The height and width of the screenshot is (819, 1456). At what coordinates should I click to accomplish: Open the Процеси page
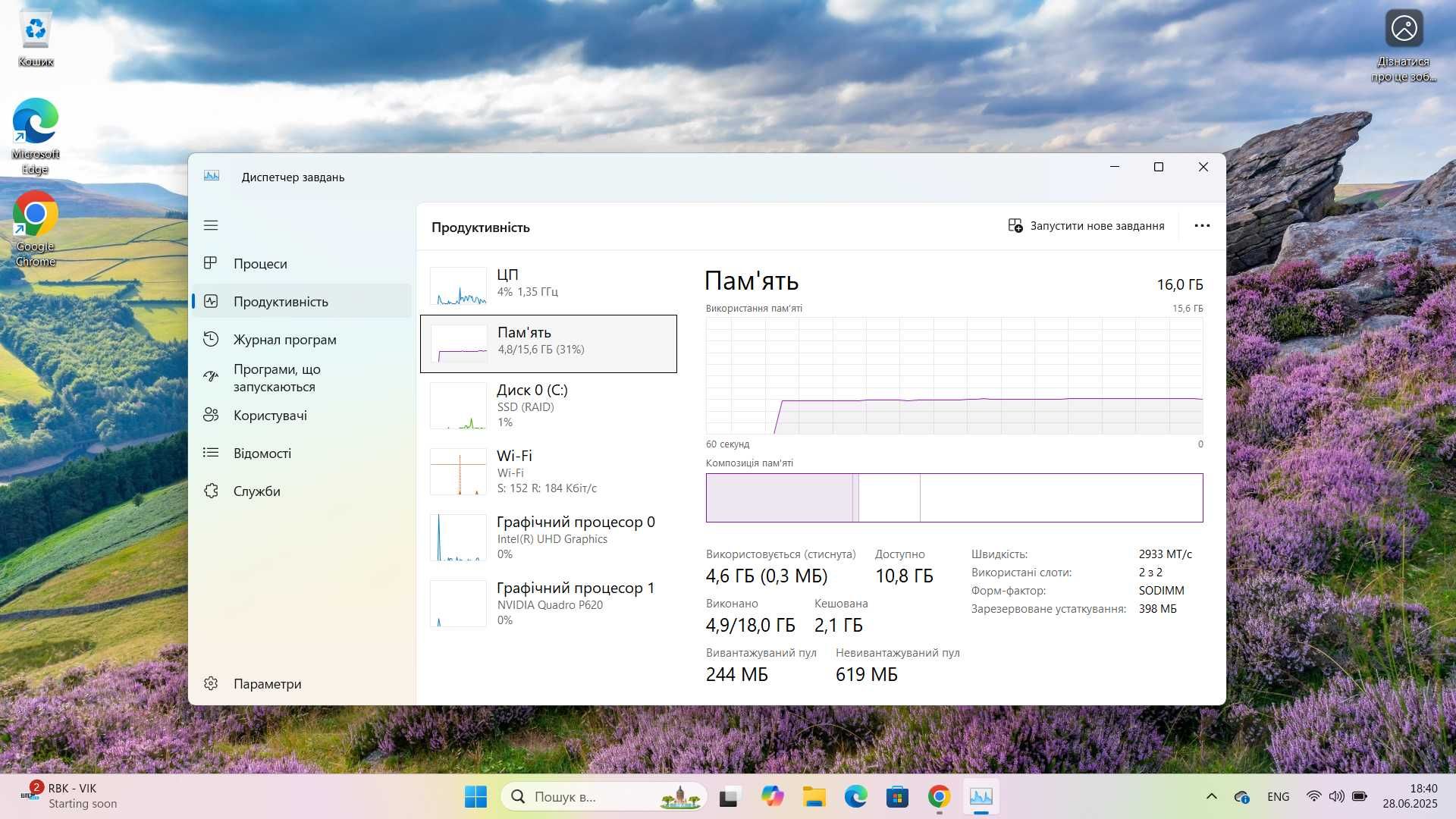pyautogui.click(x=301, y=264)
